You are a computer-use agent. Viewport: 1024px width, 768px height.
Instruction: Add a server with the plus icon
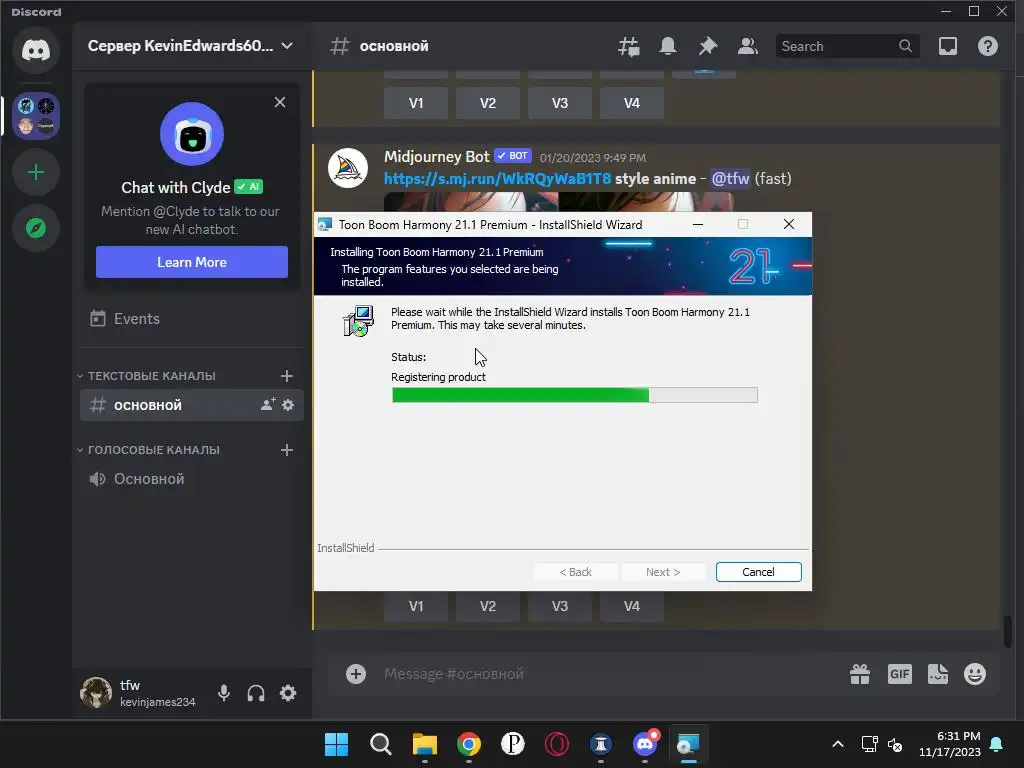point(36,172)
